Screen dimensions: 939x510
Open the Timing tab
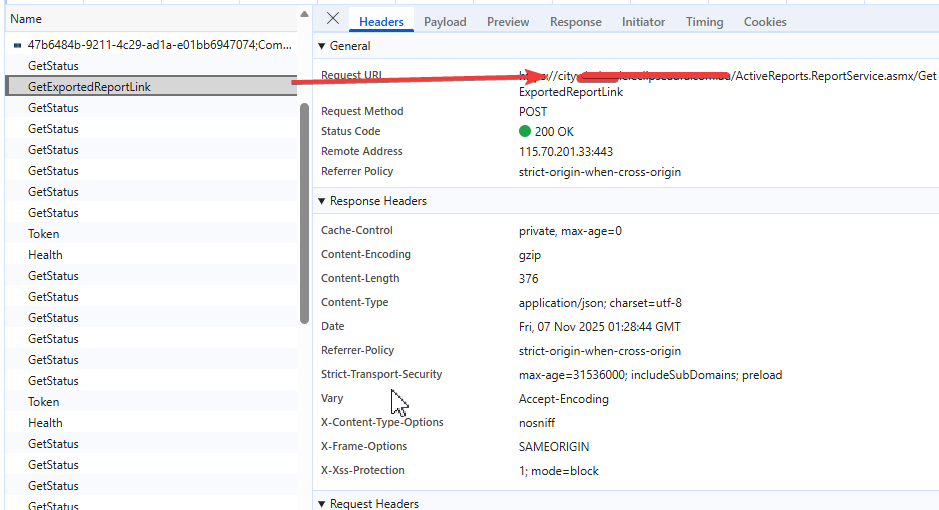pyautogui.click(x=704, y=22)
